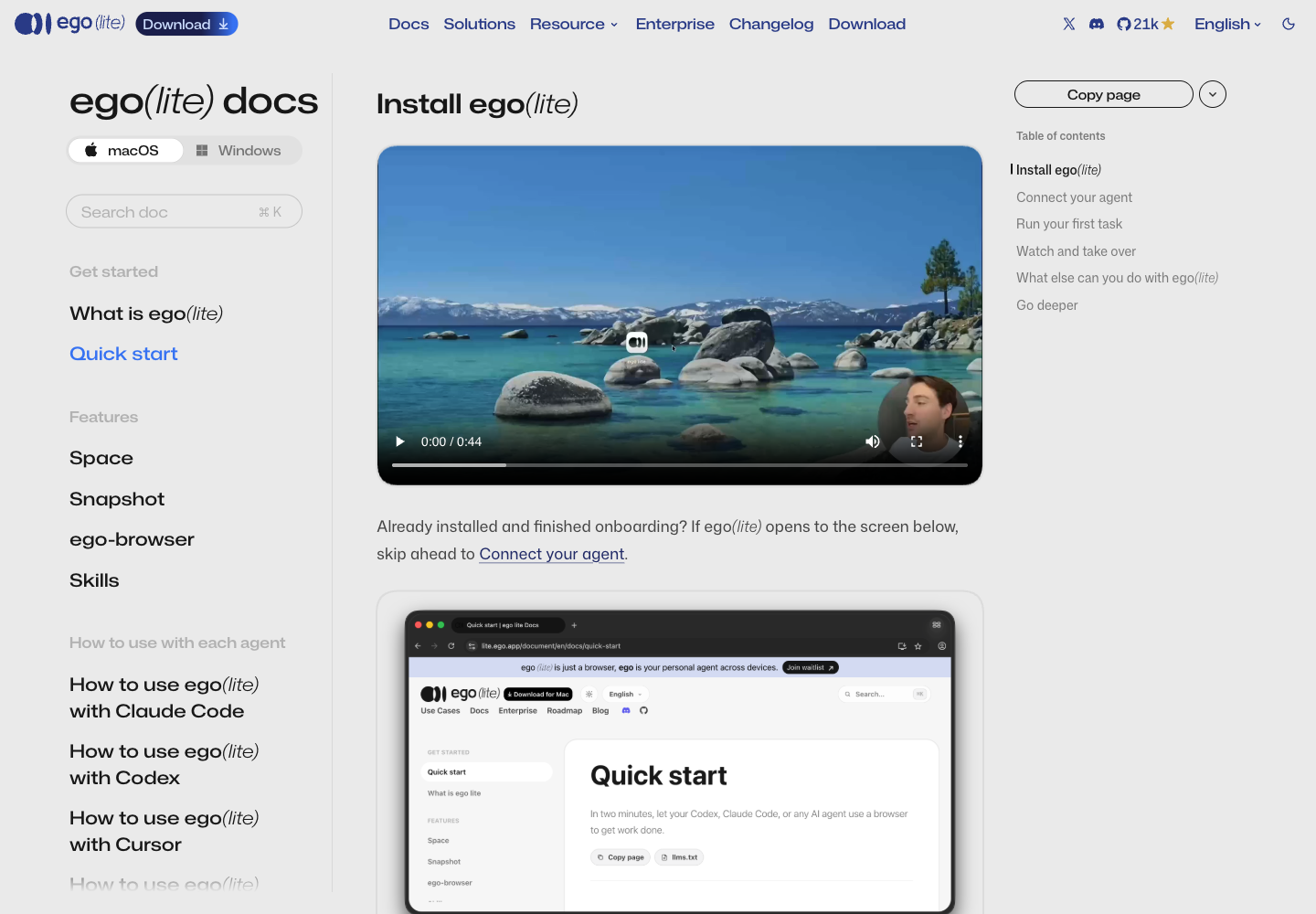Switch docs to Windows platform

tap(241, 150)
